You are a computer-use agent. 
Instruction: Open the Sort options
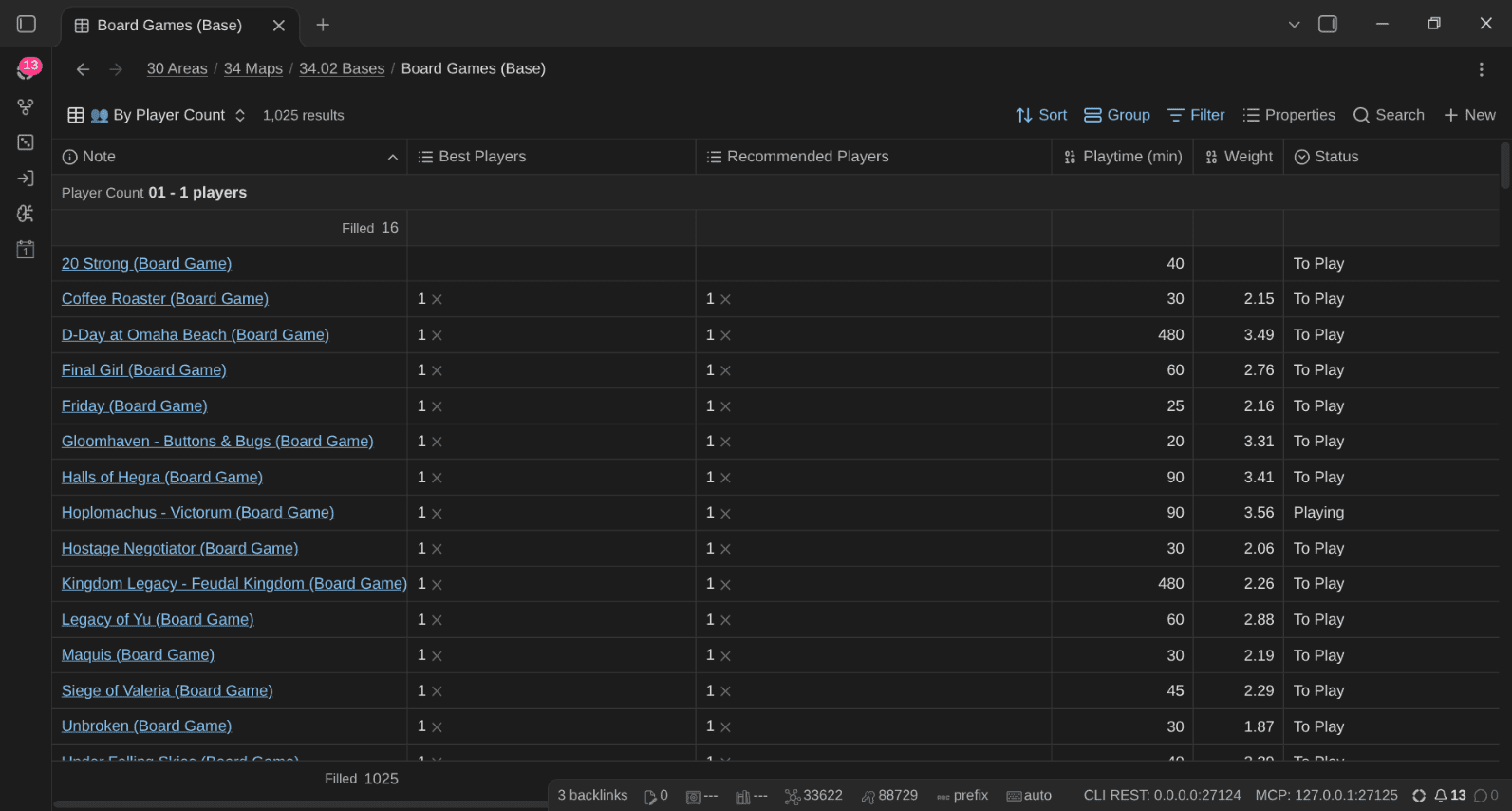point(1041,115)
